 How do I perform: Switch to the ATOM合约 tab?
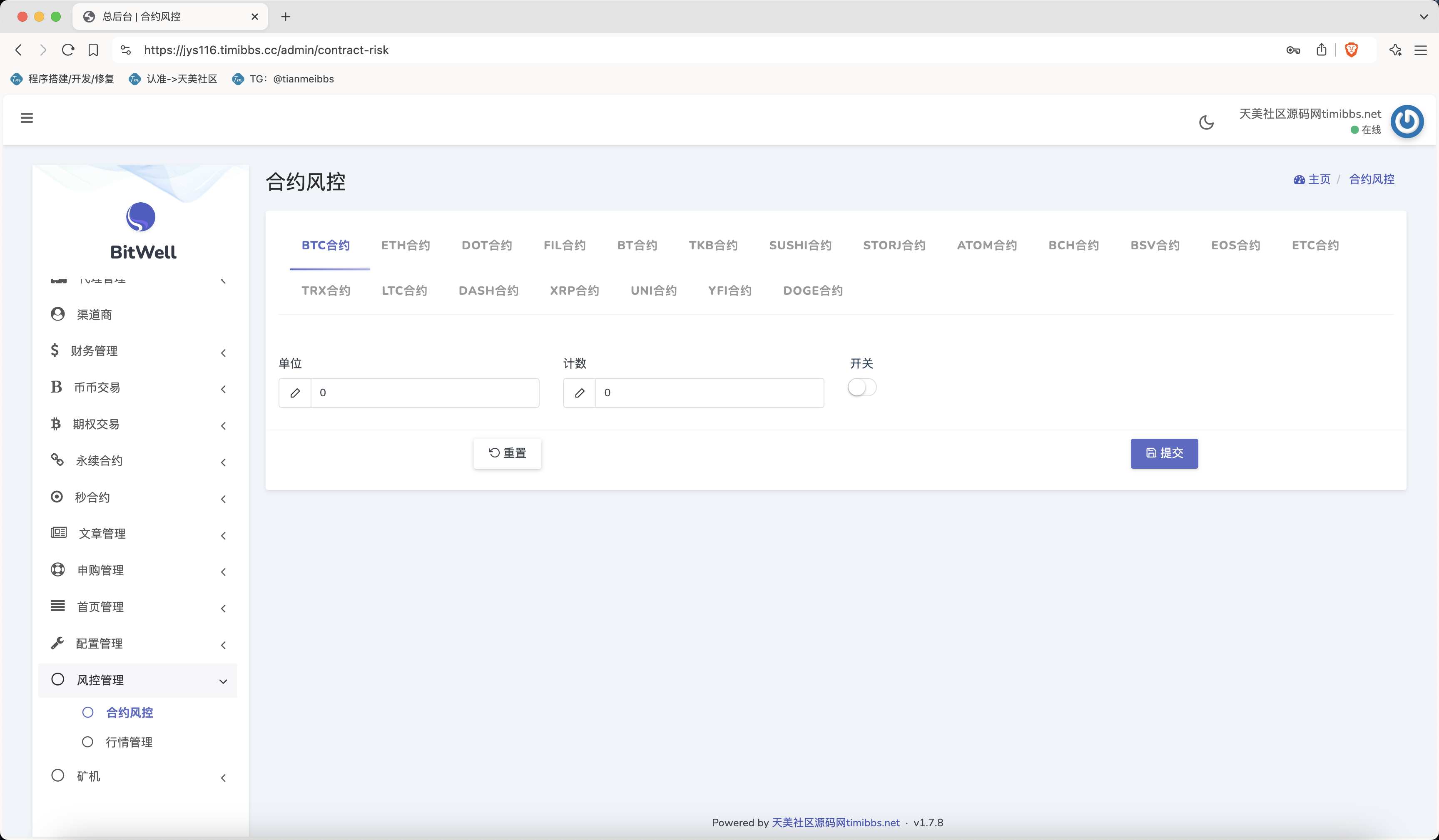point(987,245)
